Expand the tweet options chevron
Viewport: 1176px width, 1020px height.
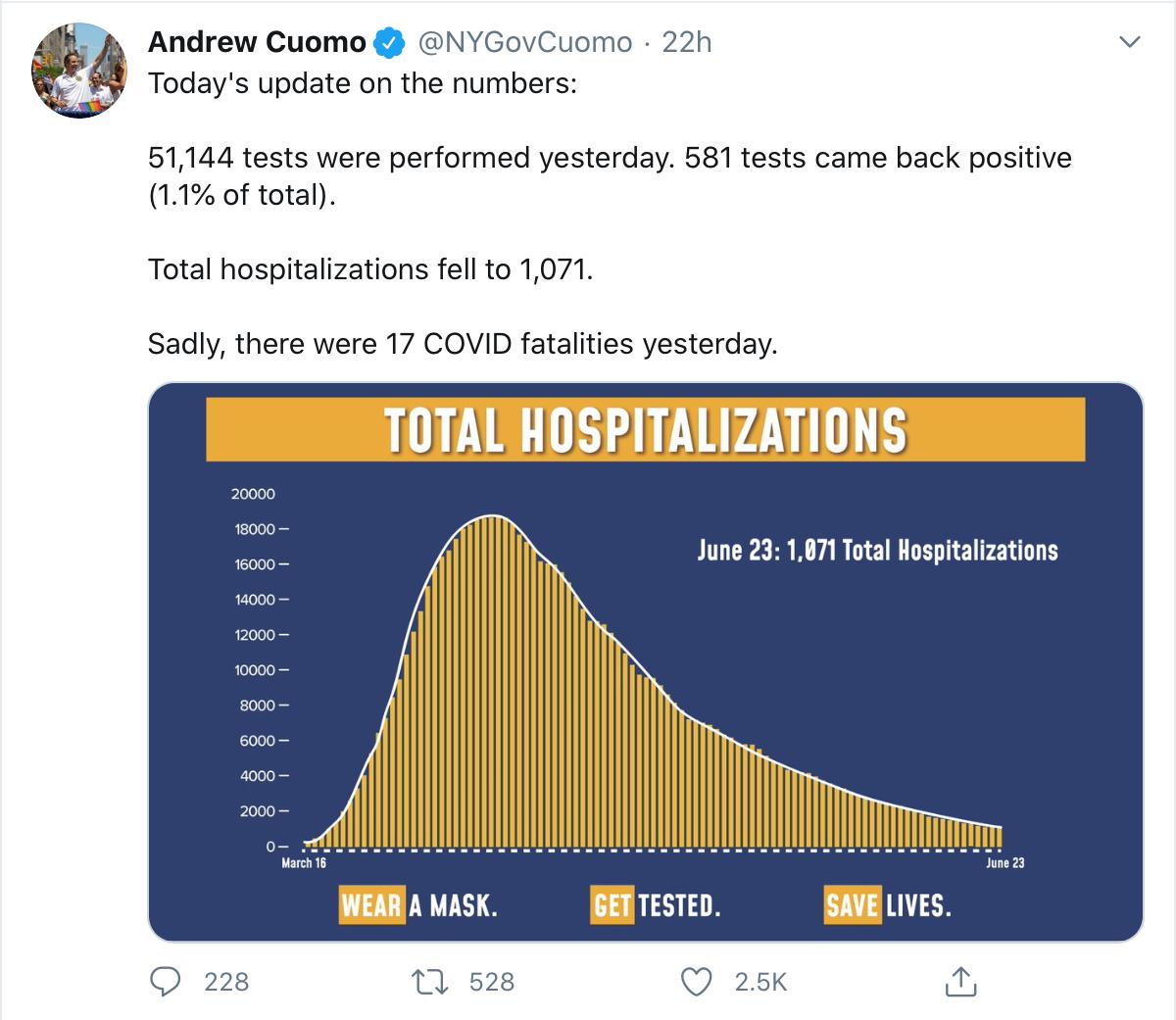[x=1130, y=43]
